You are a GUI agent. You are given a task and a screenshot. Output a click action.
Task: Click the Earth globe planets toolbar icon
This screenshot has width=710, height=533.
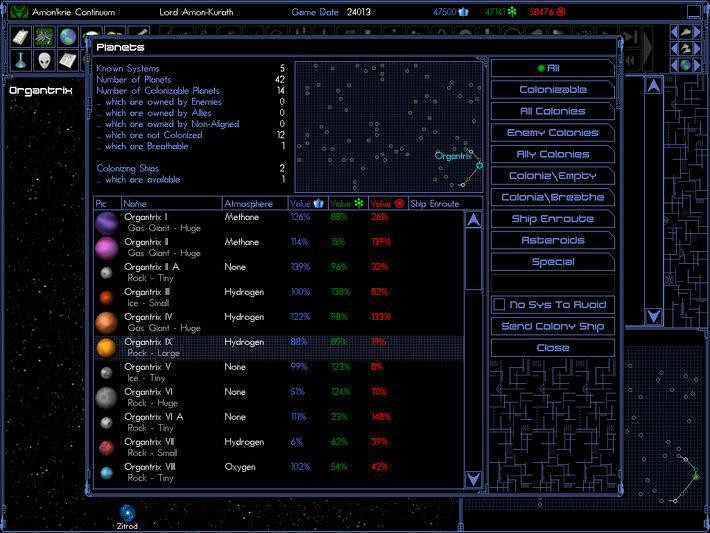[x=68, y=37]
